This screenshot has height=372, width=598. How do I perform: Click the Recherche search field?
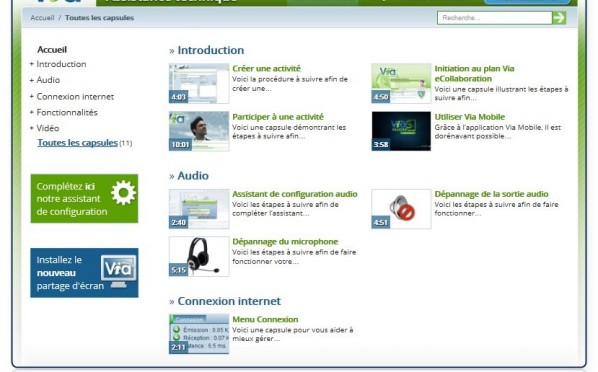pos(495,18)
